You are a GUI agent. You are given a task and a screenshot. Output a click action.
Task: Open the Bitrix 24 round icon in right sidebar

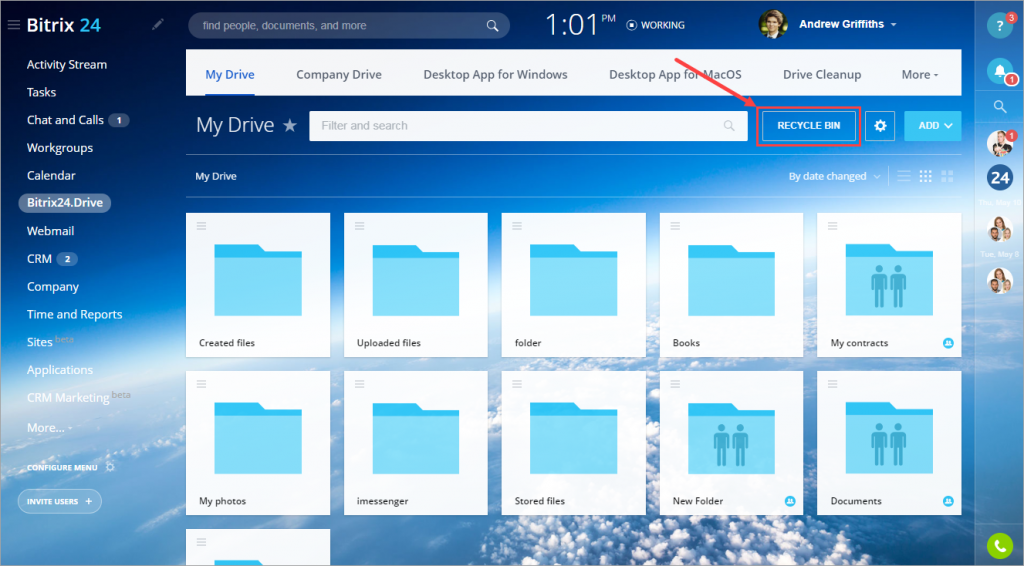[999, 177]
